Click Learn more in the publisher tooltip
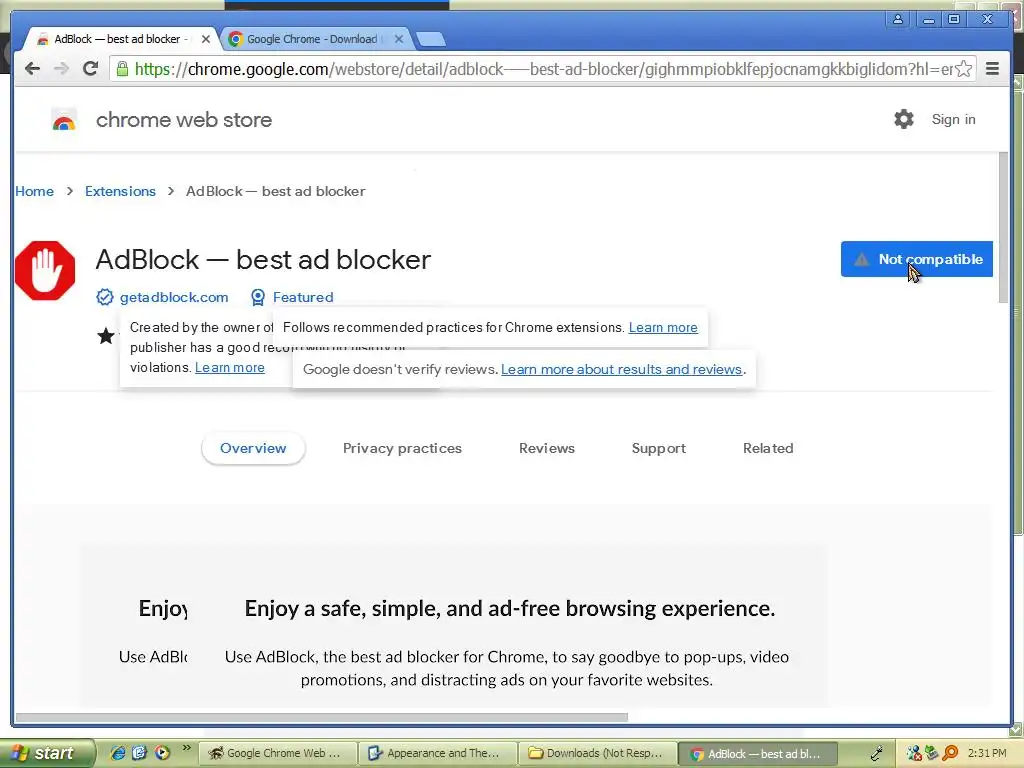The width and height of the screenshot is (1024, 768). [x=230, y=367]
